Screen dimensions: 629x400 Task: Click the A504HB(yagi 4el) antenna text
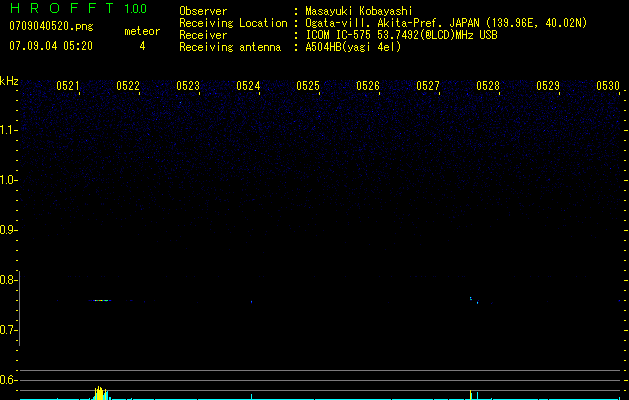[353, 47]
